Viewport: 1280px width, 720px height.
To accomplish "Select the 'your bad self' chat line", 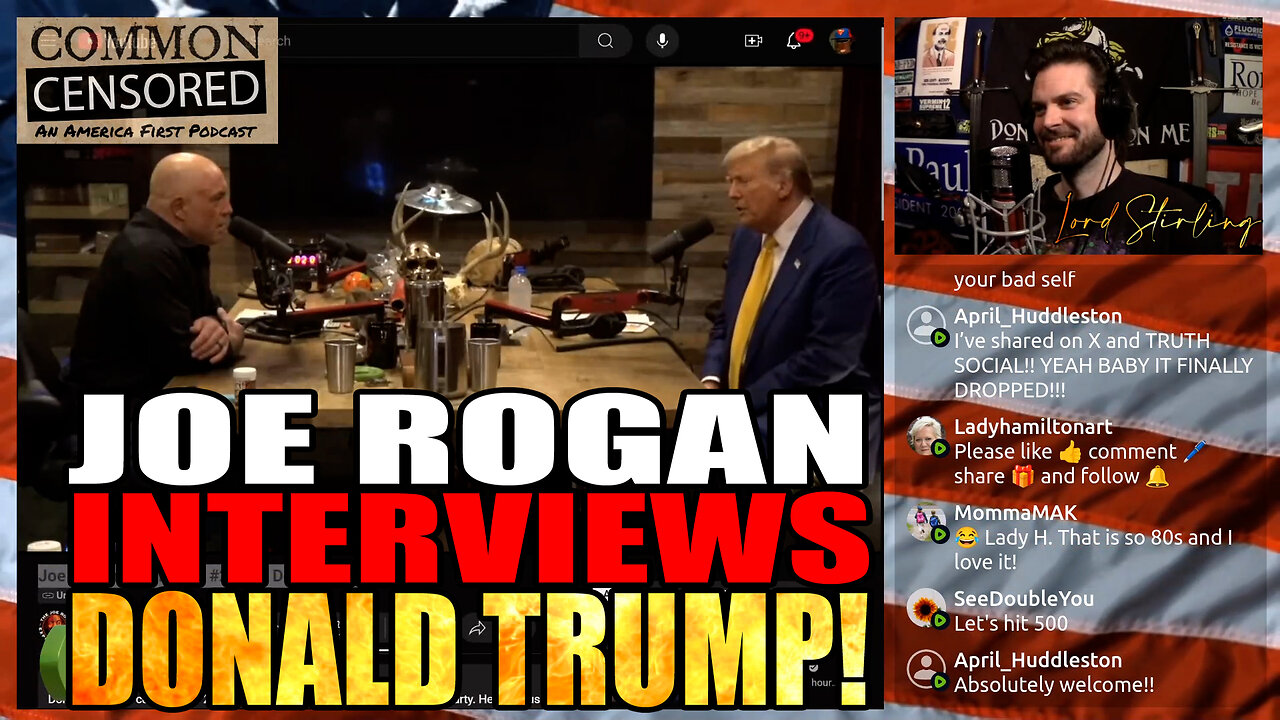I will tap(1015, 280).
